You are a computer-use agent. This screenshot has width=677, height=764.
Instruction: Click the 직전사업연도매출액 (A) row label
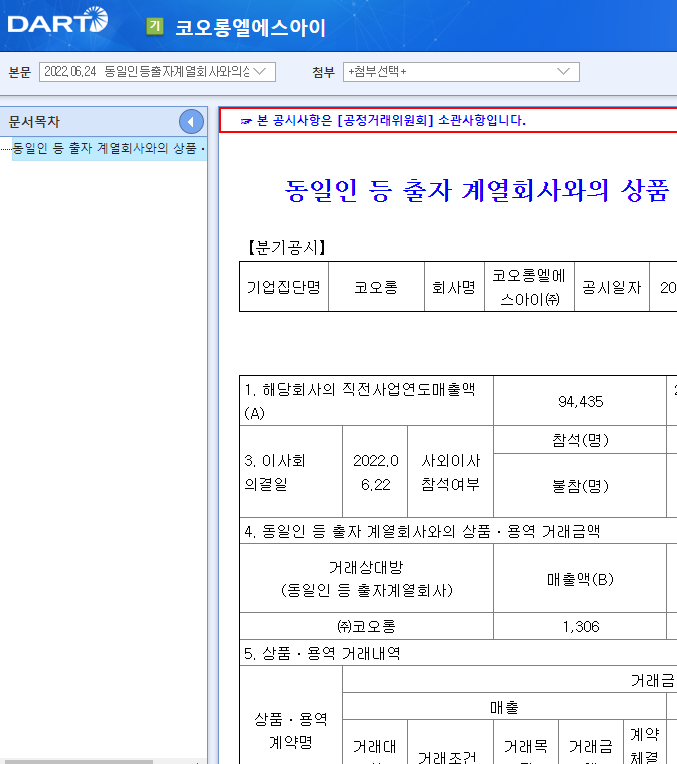click(367, 401)
